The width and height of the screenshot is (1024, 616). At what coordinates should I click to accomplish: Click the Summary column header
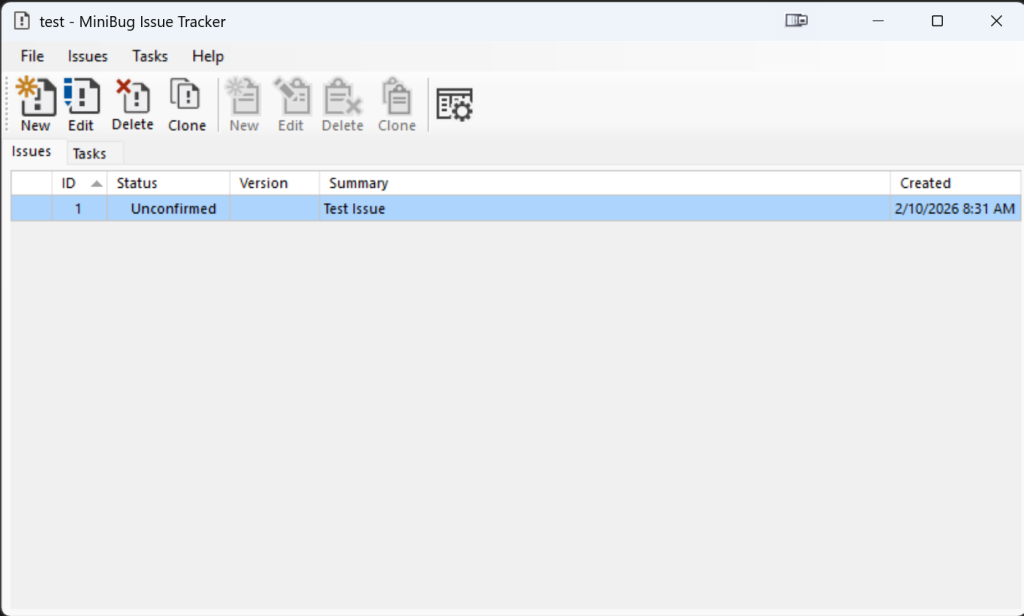358,183
